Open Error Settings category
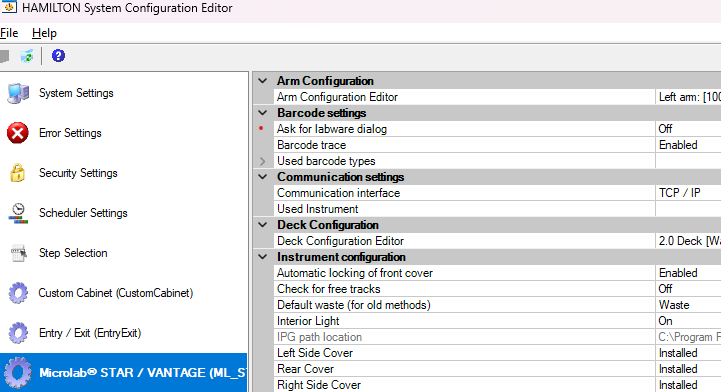This screenshot has height=392, width=721. click(70, 133)
